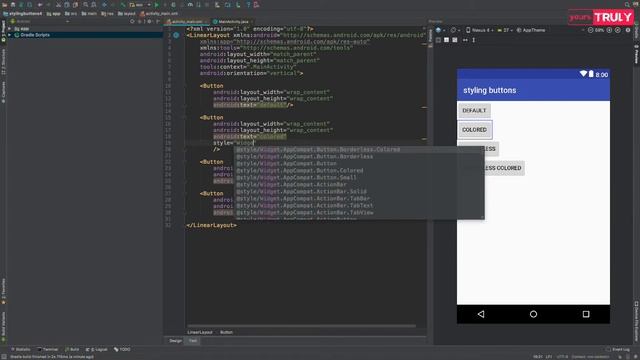The width and height of the screenshot is (640, 360).
Task: Open the Nexus 4 device dropdown
Action: [480, 30]
